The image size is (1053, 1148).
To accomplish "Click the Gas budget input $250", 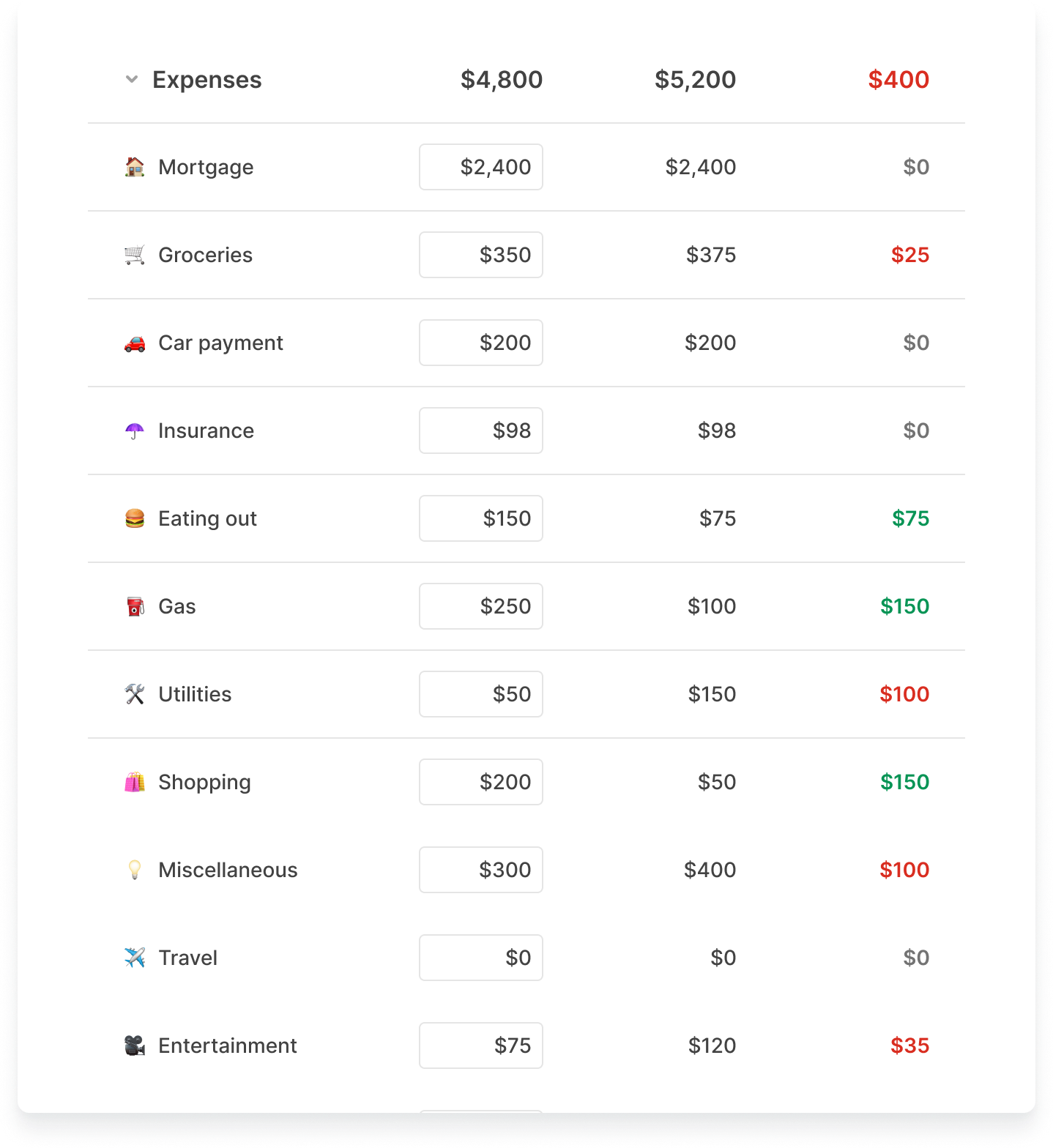I will pos(481,606).
